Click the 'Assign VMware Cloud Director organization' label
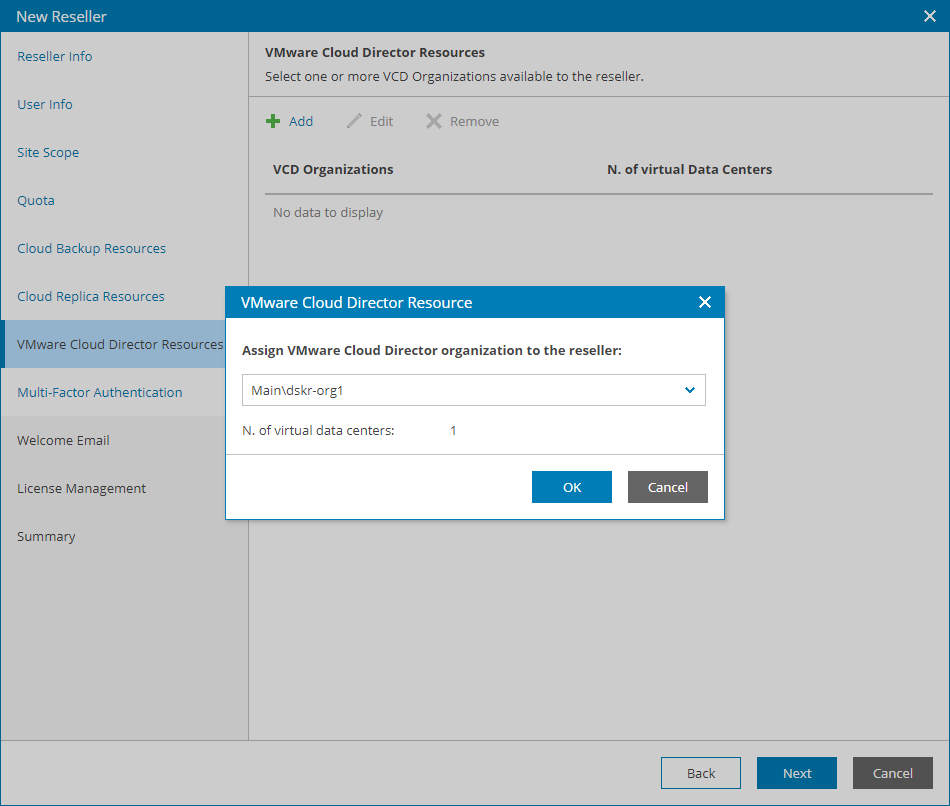Screen dimensions: 950x806 pos(432,350)
